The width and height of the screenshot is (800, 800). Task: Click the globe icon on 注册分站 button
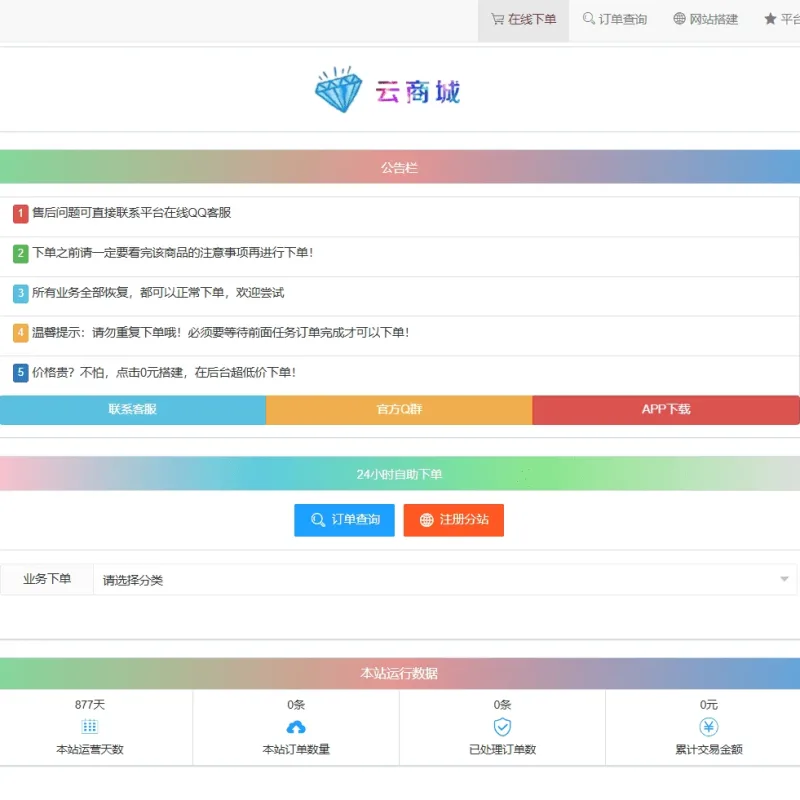click(427, 520)
